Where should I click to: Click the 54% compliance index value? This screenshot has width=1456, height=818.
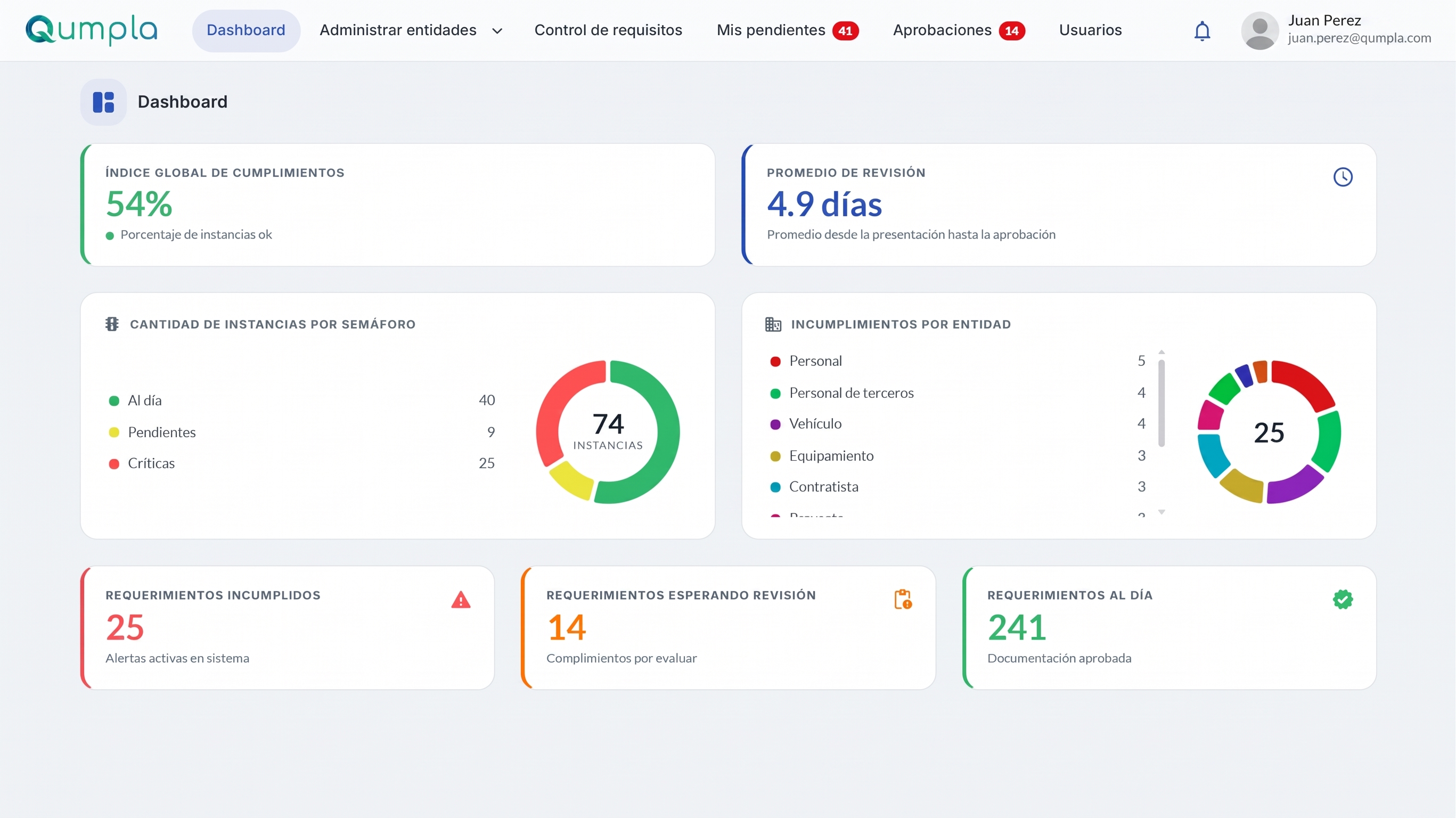[x=138, y=203]
